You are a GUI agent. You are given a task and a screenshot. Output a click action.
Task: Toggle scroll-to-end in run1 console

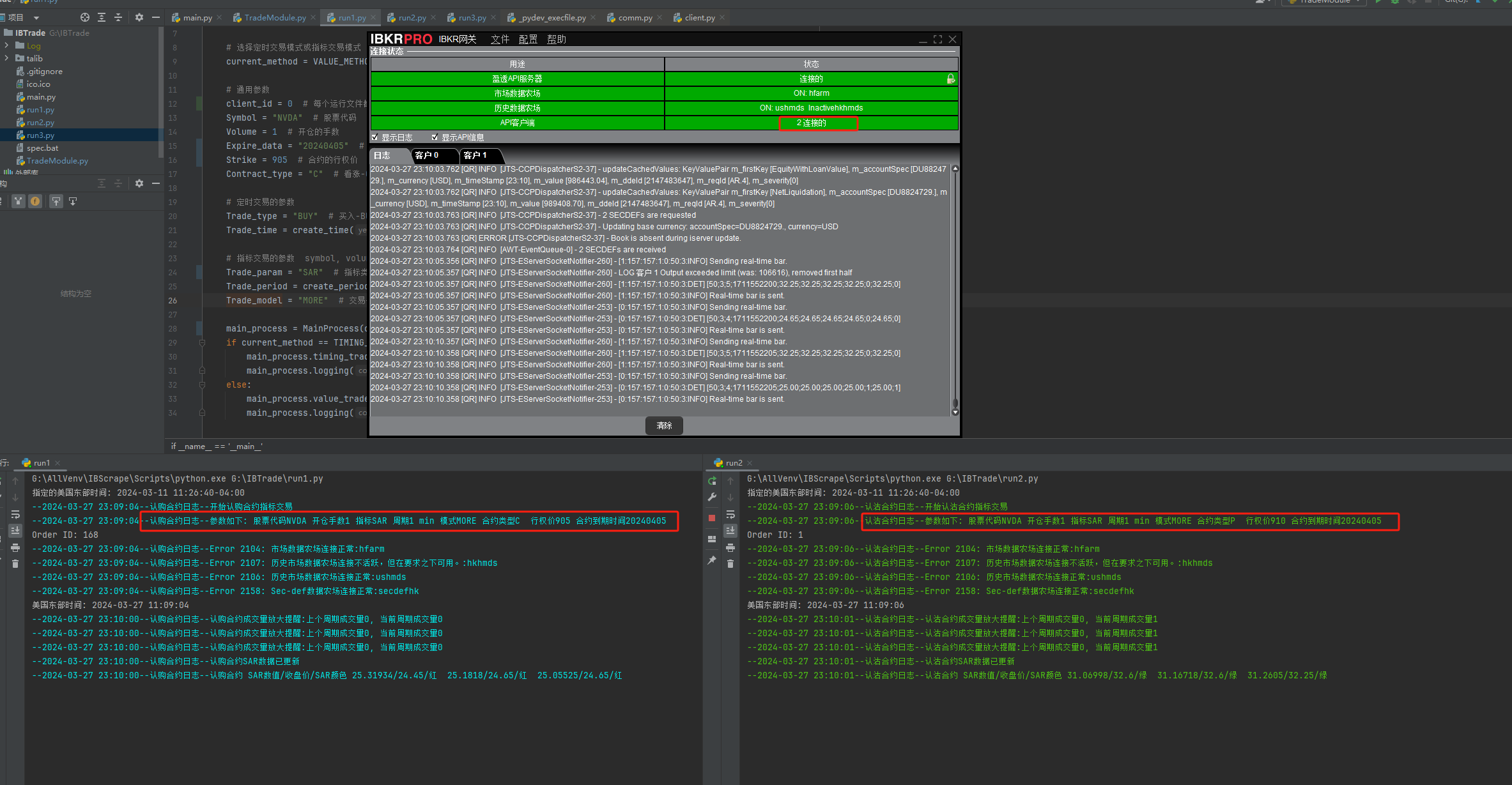pos(15,531)
